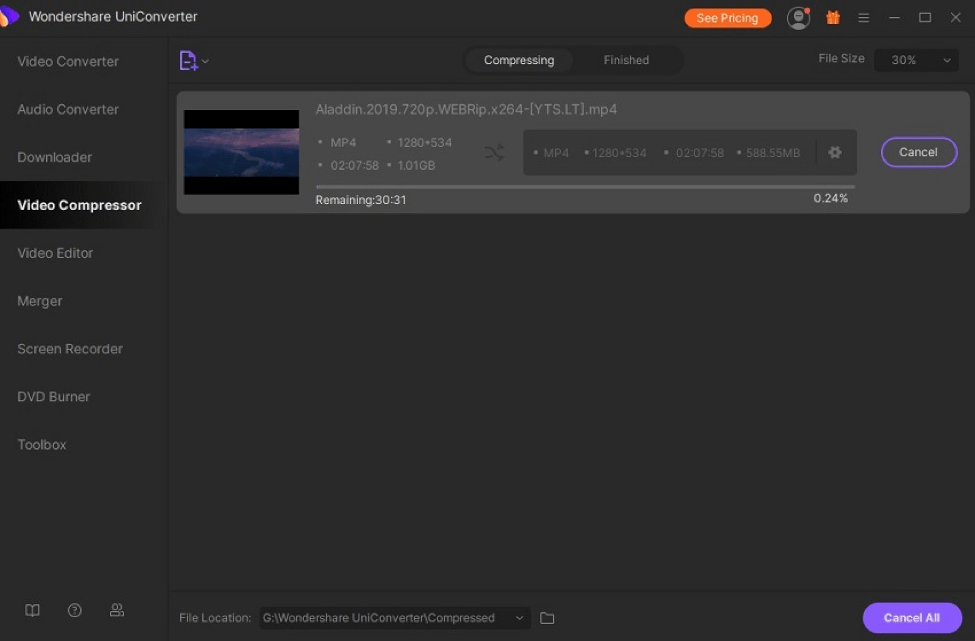Click the compression progress bar
This screenshot has width=975, height=641.
[x=585, y=187]
